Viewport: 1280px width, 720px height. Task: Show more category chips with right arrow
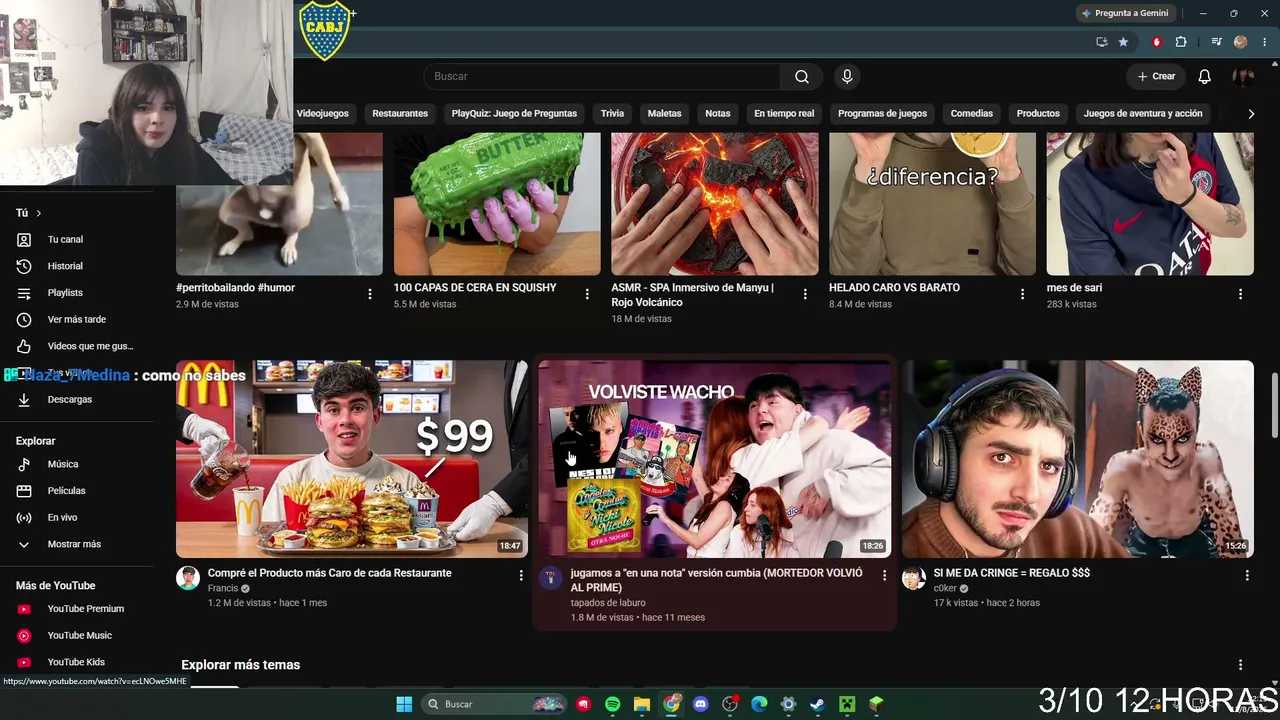(x=1250, y=114)
